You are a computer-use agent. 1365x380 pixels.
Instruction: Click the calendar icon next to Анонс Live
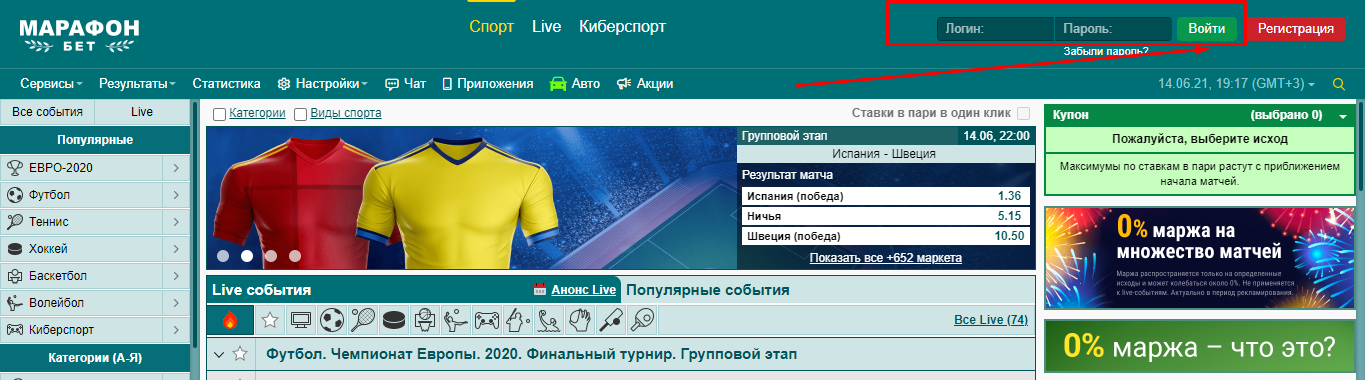pos(541,290)
